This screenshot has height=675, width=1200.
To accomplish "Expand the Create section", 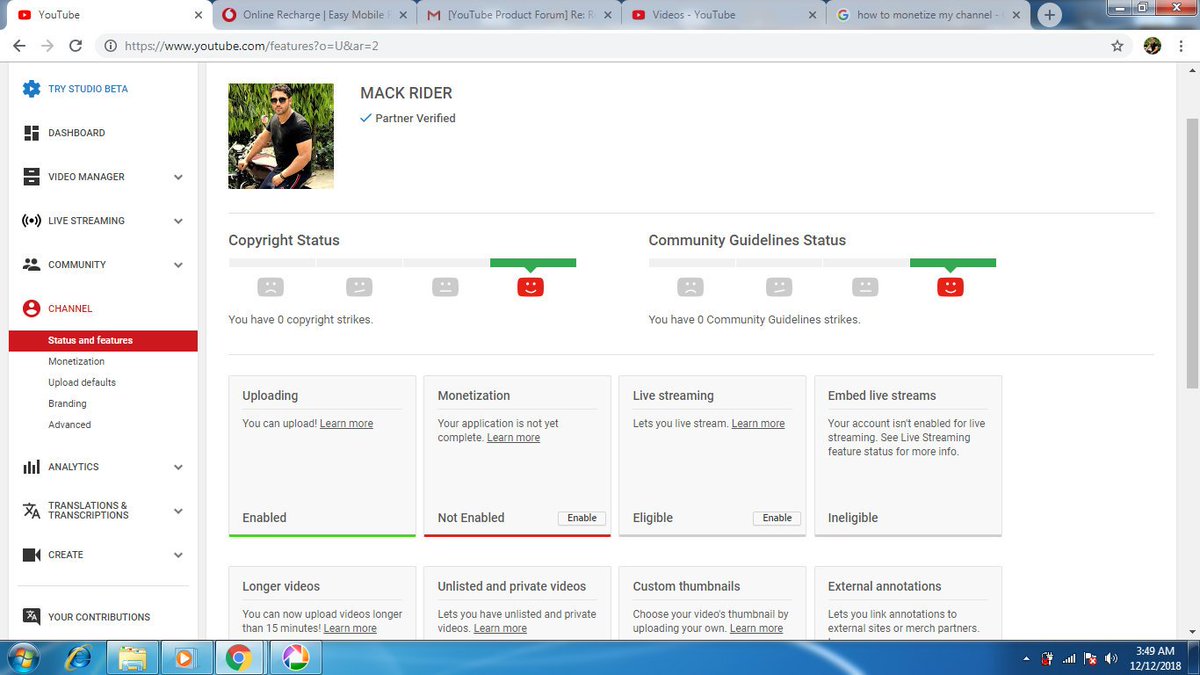I will 178,555.
